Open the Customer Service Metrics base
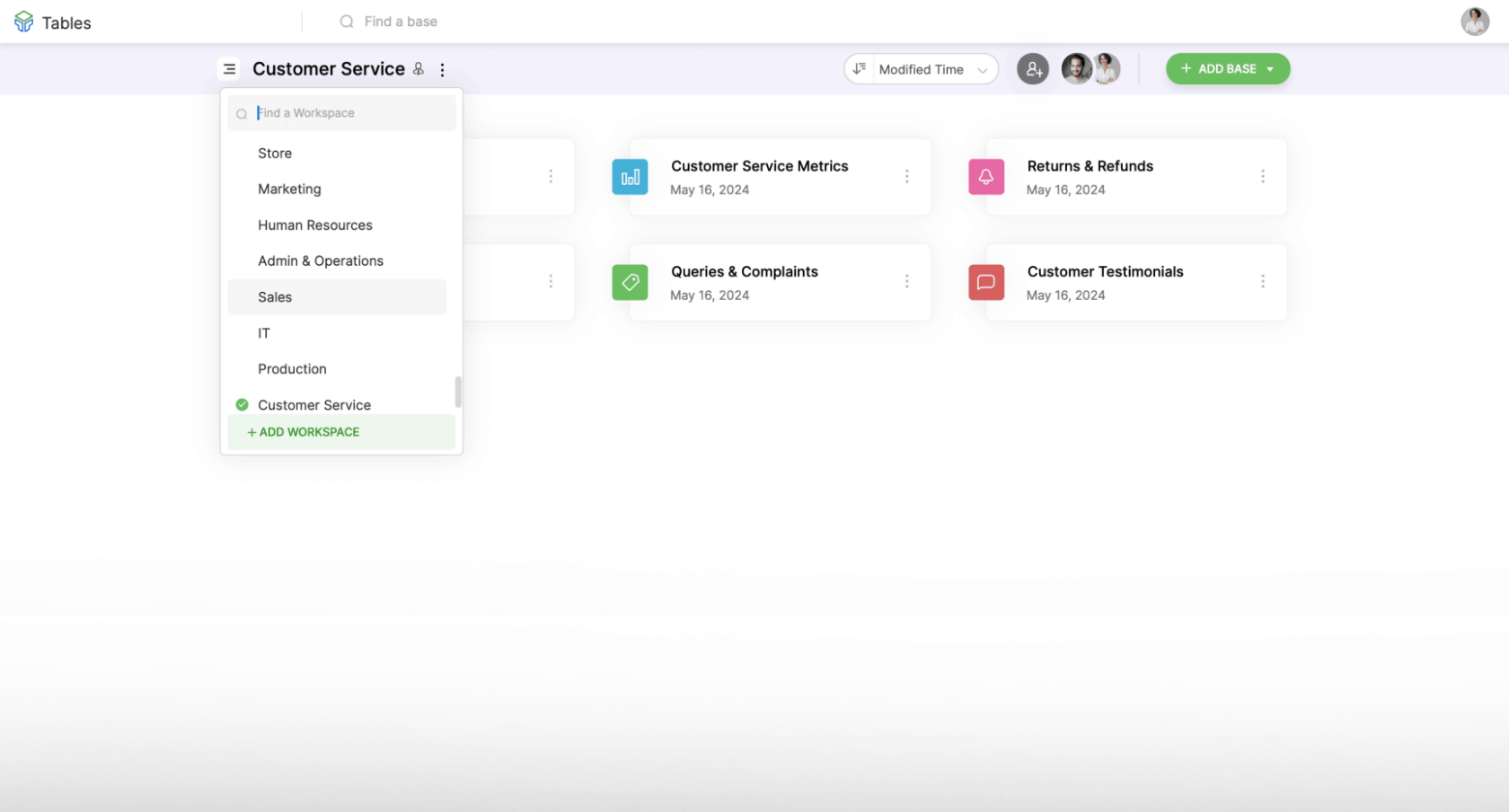The image size is (1509, 812). (780, 177)
